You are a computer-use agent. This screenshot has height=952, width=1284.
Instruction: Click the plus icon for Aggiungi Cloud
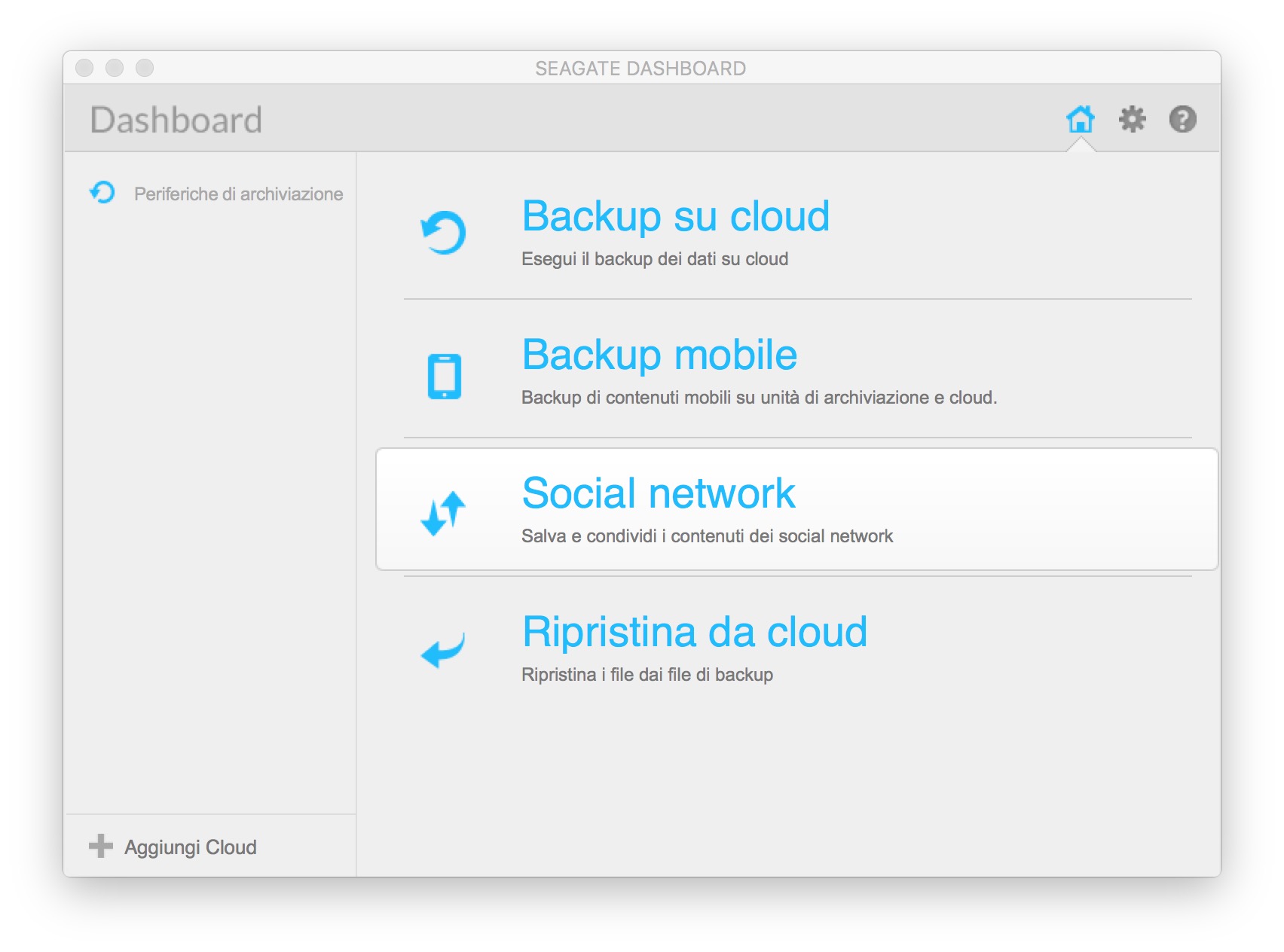101,846
